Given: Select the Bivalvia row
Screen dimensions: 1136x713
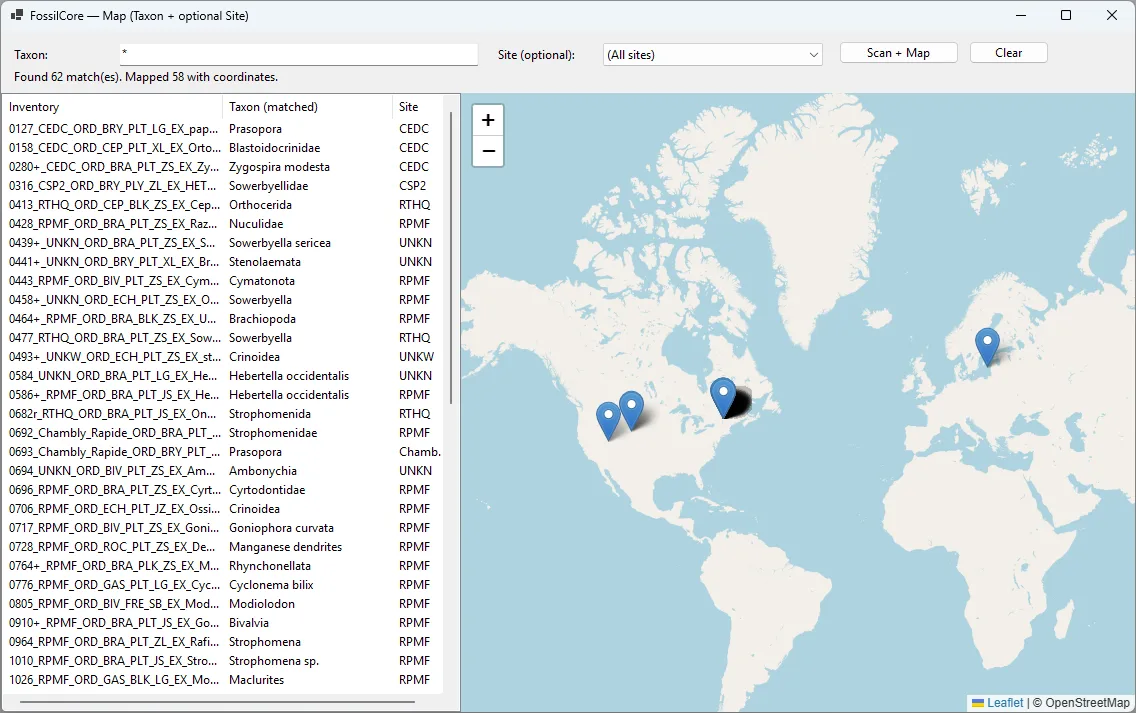Looking at the screenshot, I should click(x=223, y=623).
